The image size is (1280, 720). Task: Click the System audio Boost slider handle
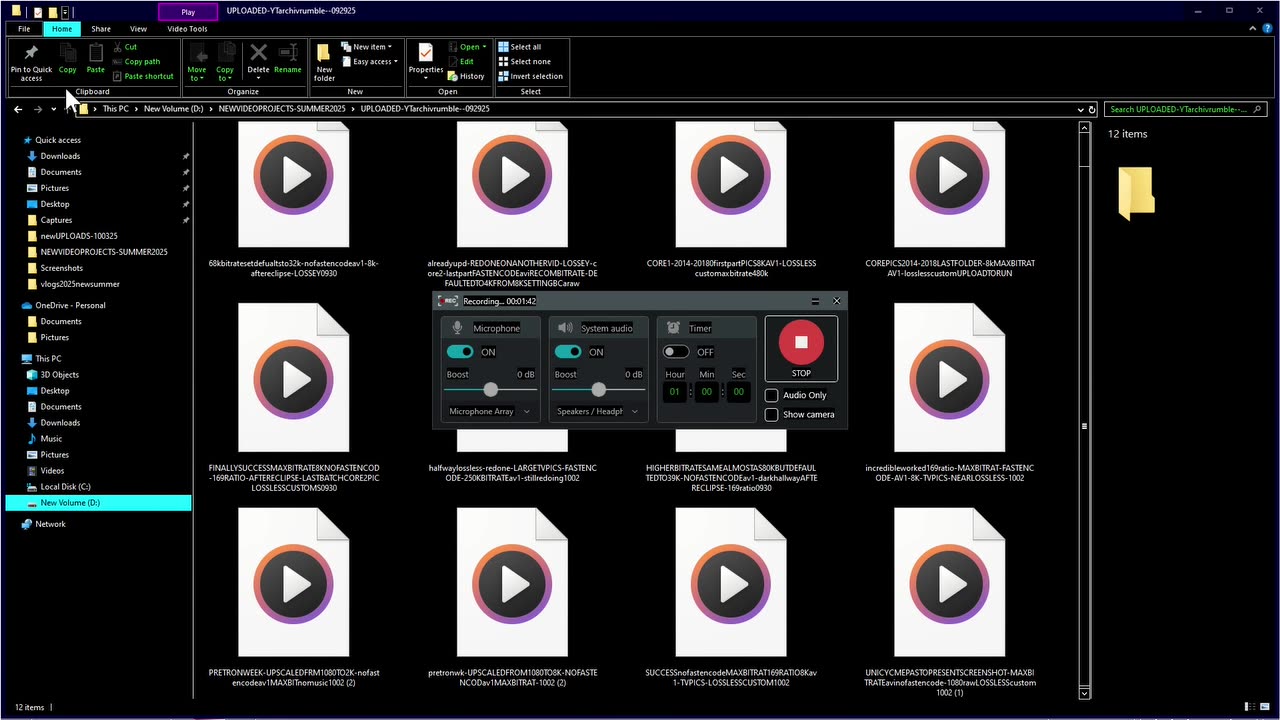coord(598,389)
